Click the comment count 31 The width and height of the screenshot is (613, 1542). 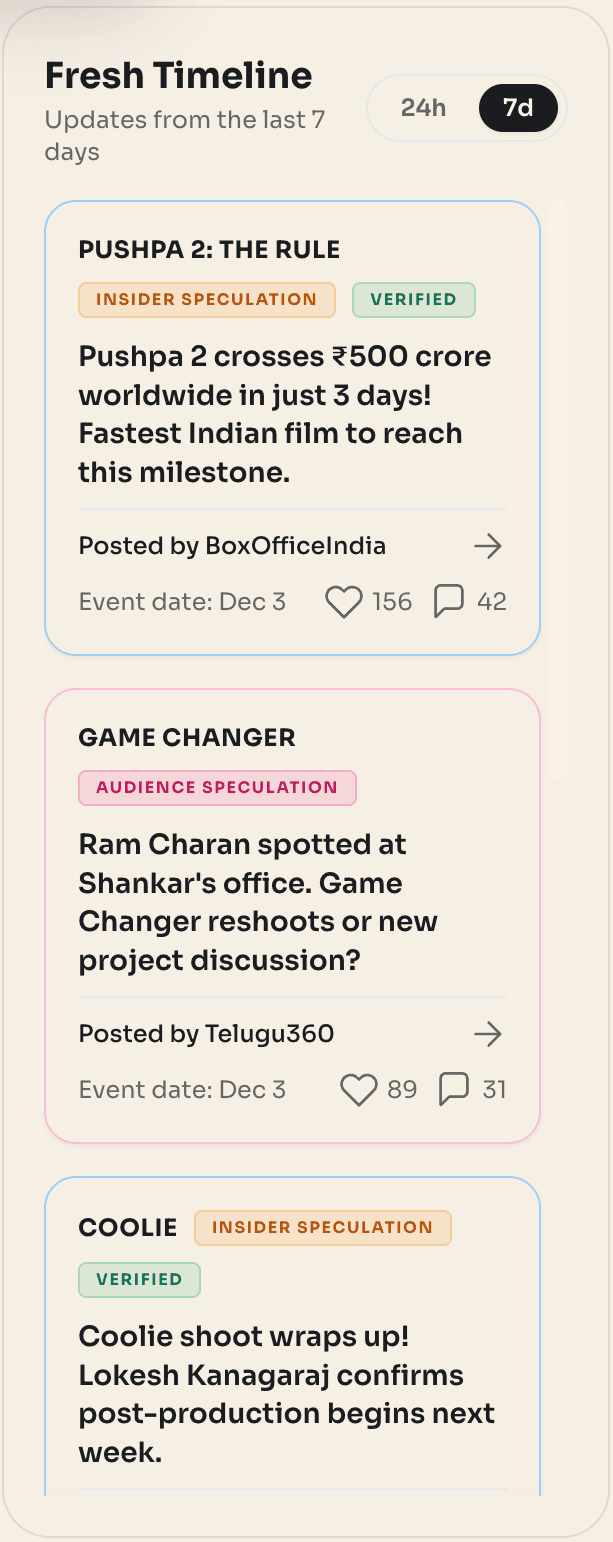click(493, 1089)
